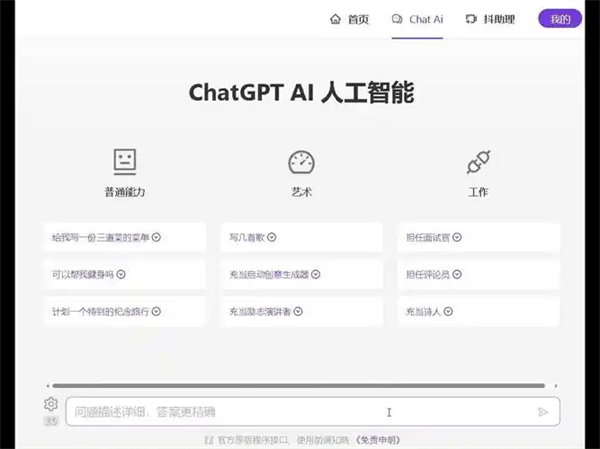Expand arrow next to 计划一个特别的纪念旅行
The width and height of the screenshot is (600, 449).
156,312
